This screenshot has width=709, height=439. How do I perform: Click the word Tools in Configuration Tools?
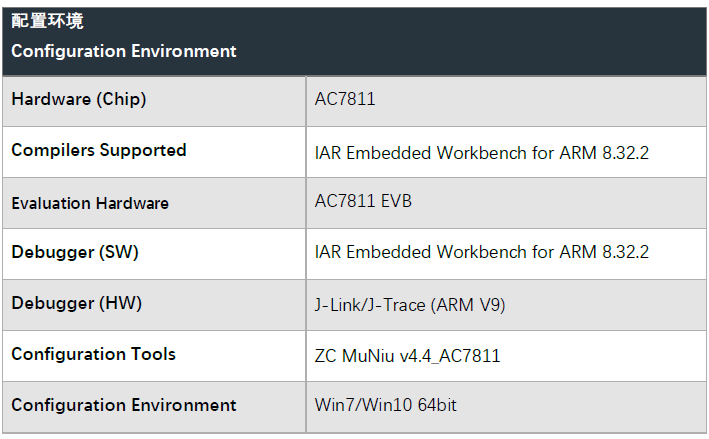[153, 354]
